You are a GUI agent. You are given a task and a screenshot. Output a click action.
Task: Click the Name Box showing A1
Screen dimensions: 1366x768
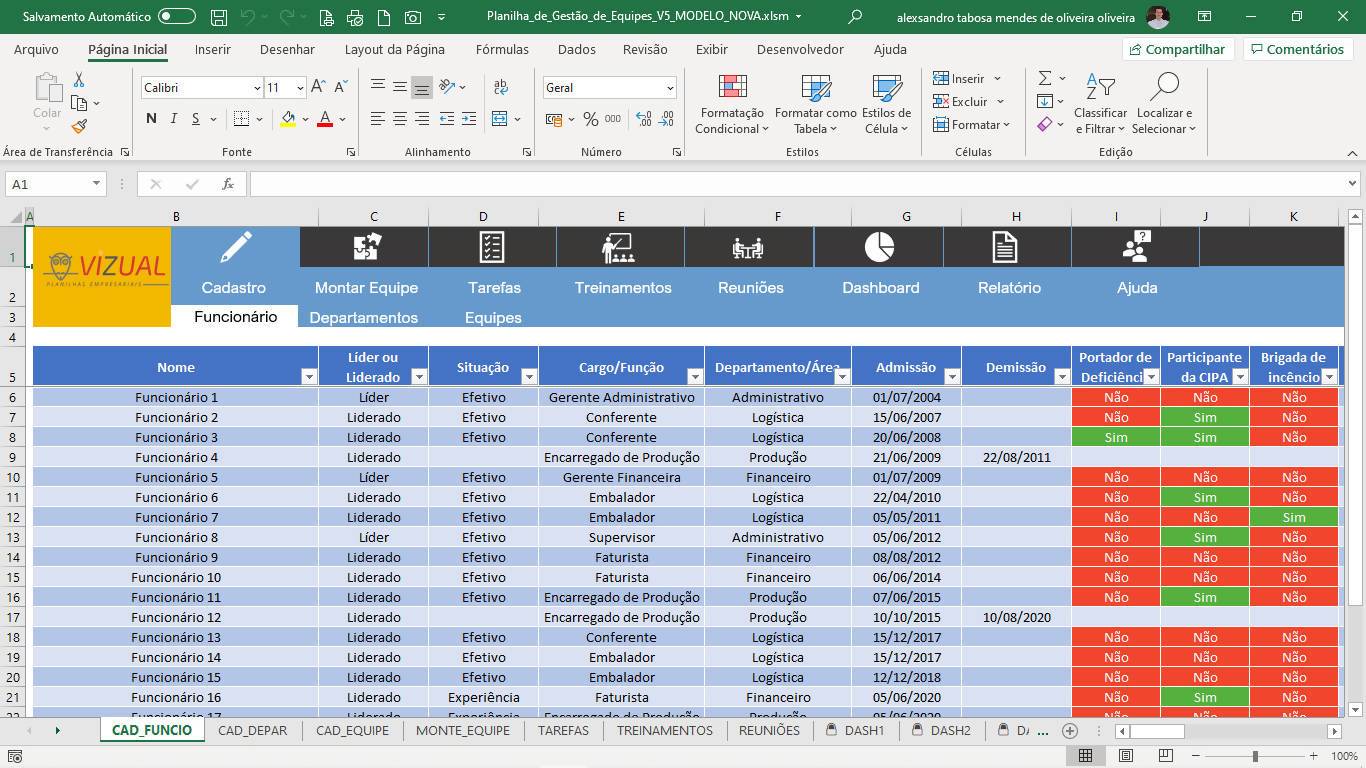point(48,184)
